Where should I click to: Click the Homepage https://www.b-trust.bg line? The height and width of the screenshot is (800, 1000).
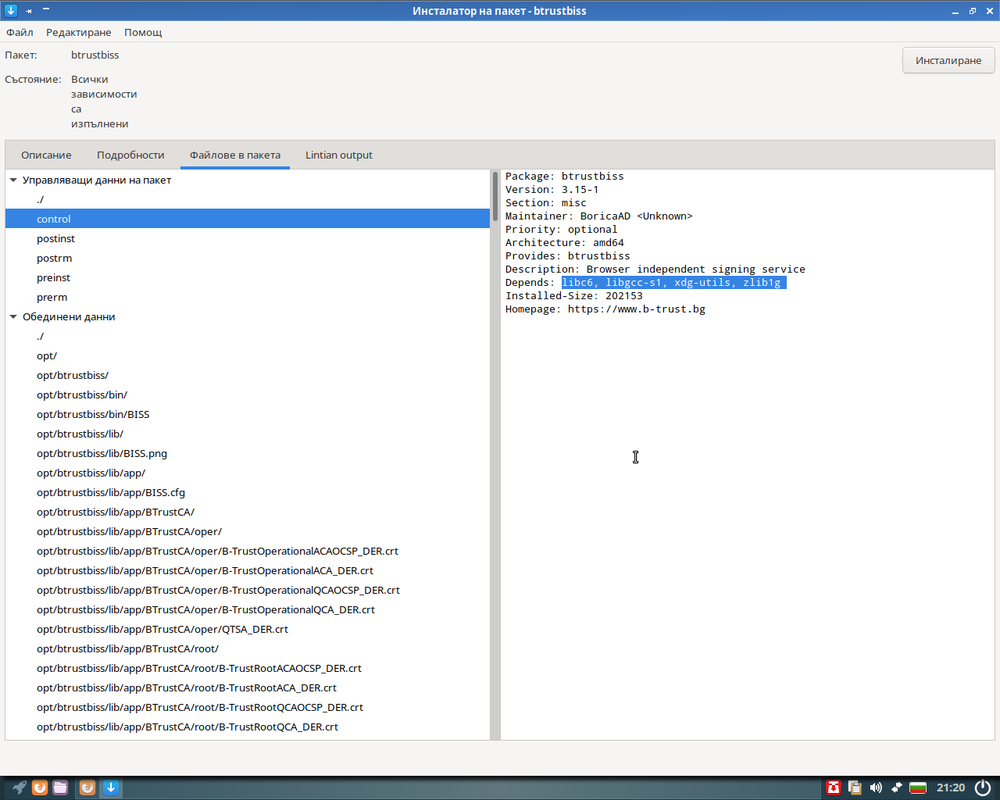tap(605, 309)
